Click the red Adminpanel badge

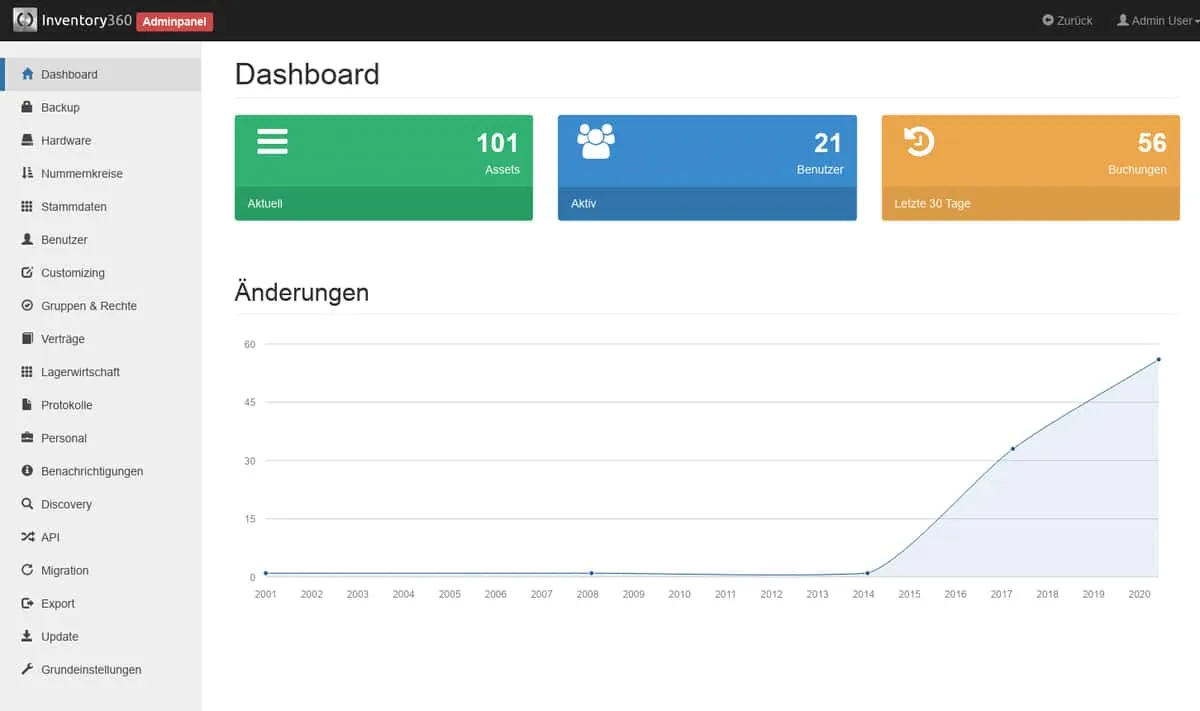click(174, 21)
